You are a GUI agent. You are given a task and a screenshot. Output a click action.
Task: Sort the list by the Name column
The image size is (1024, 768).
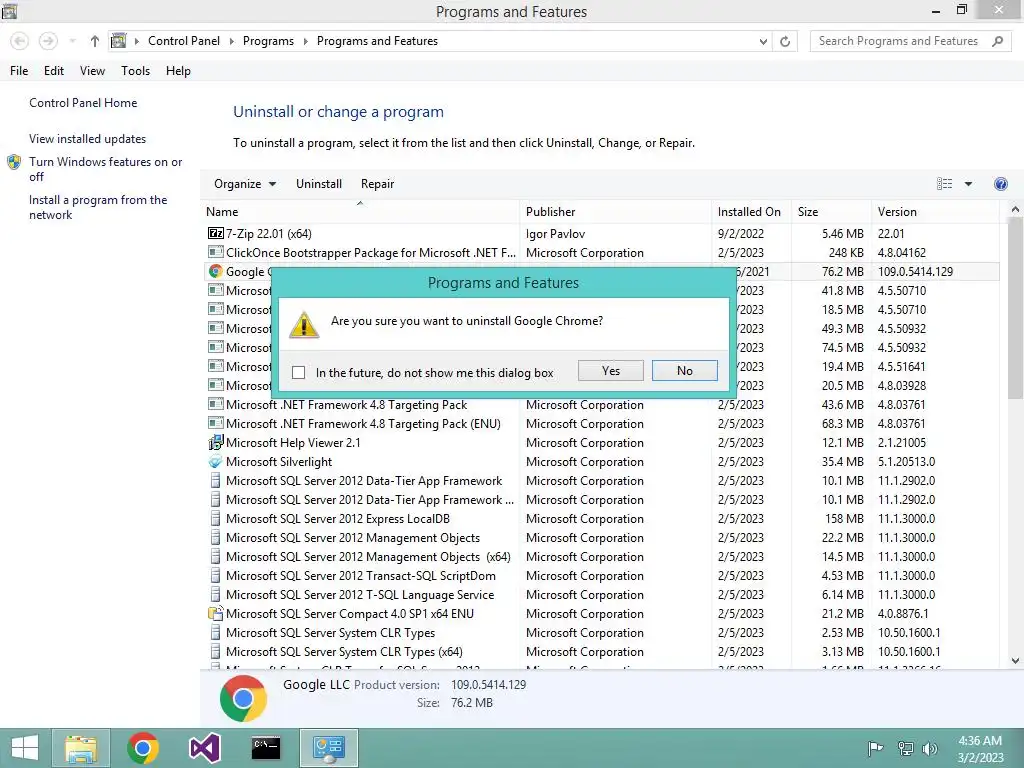point(360,212)
